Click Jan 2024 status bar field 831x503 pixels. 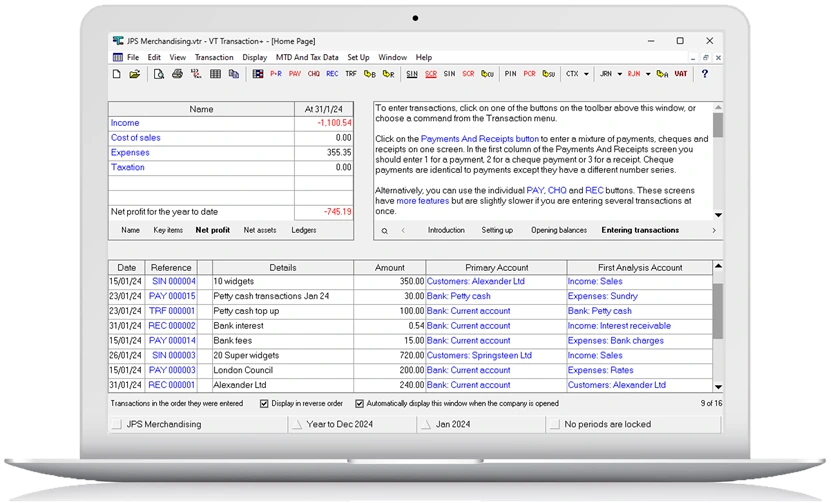click(481, 425)
